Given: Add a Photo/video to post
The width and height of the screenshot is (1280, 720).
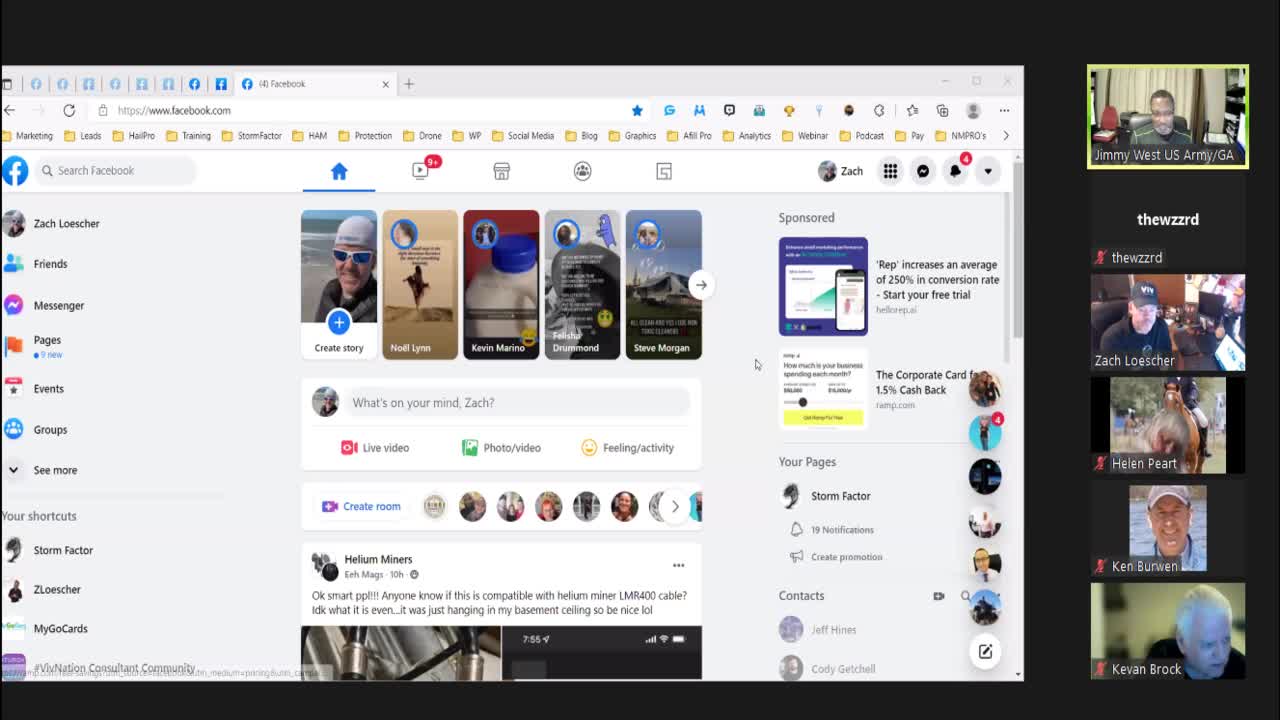Looking at the screenshot, I should [501, 448].
